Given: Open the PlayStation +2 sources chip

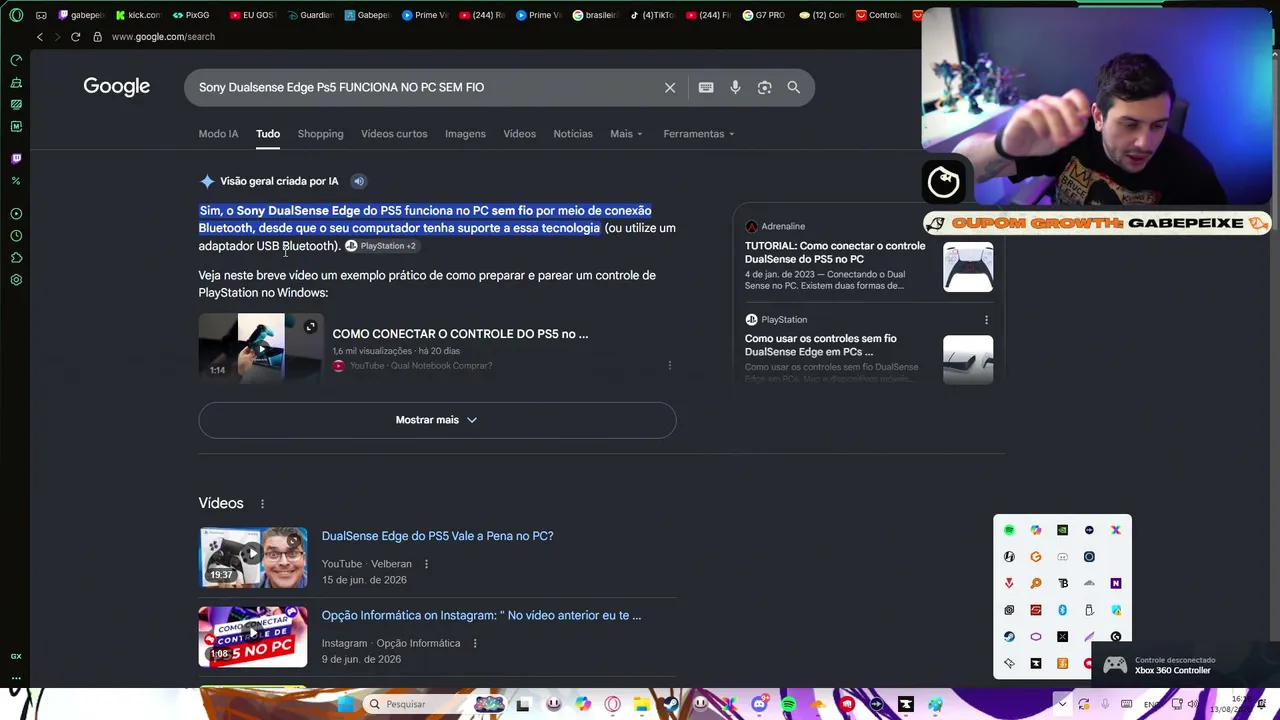Looking at the screenshot, I should coord(381,246).
